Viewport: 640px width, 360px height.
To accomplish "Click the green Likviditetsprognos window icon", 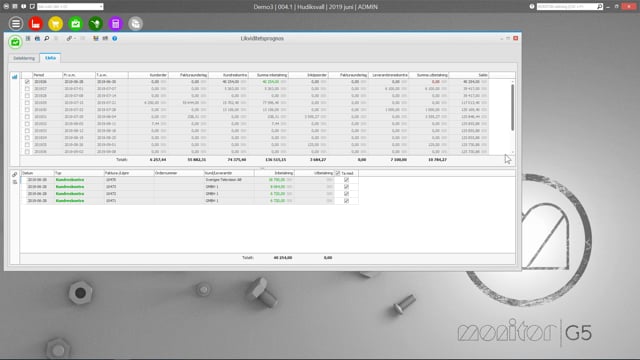I will pyautogui.click(x=15, y=42).
